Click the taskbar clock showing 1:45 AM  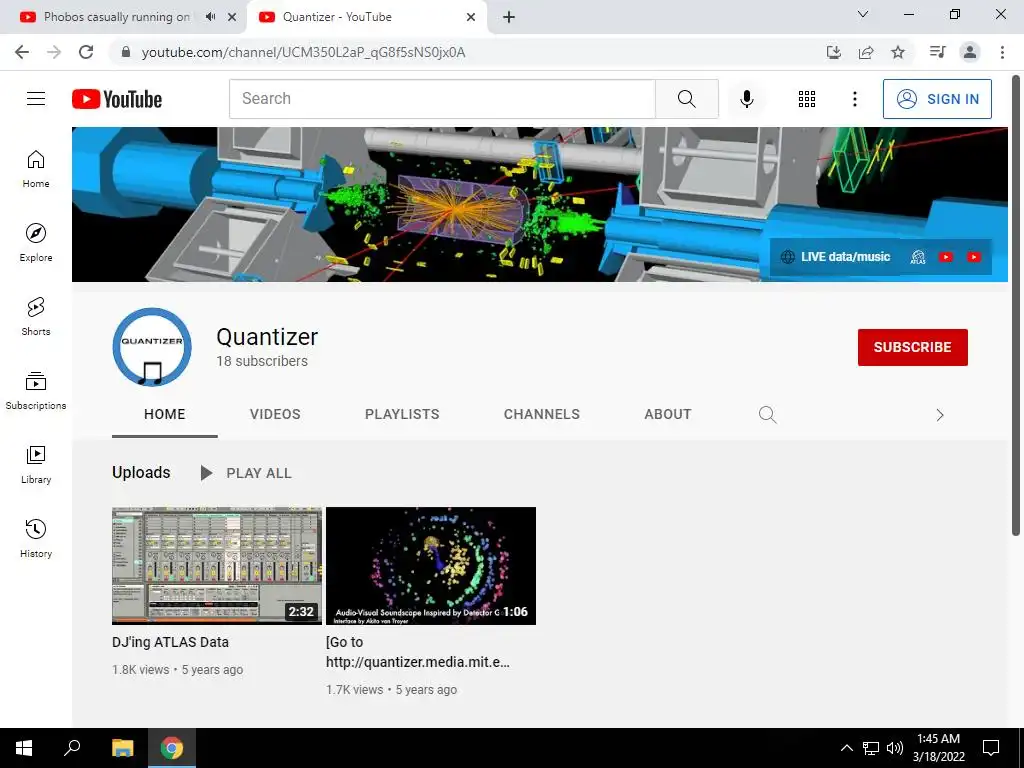tap(938, 748)
